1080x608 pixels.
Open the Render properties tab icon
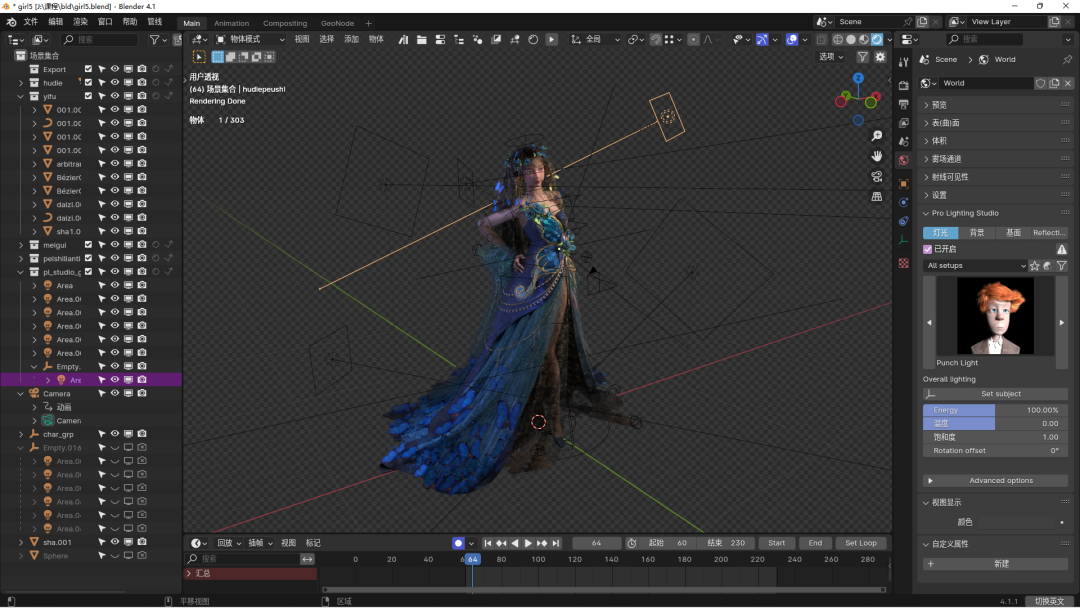tap(904, 85)
